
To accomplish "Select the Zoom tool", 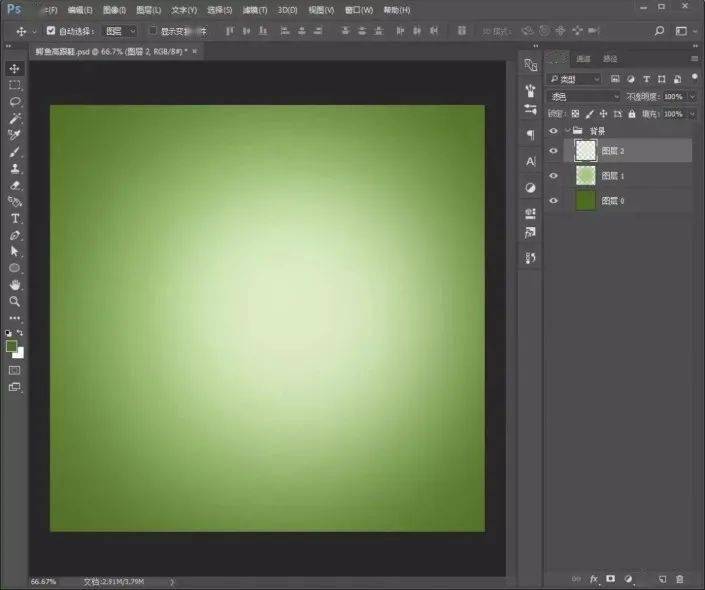I will (15, 301).
